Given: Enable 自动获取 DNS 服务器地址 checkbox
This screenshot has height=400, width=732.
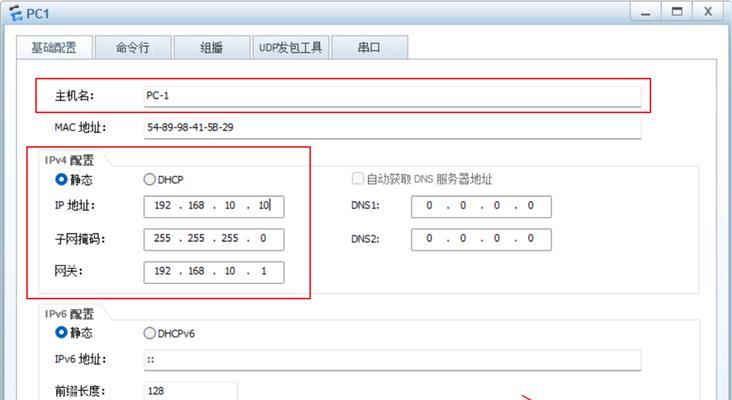Looking at the screenshot, I should 358,179.
